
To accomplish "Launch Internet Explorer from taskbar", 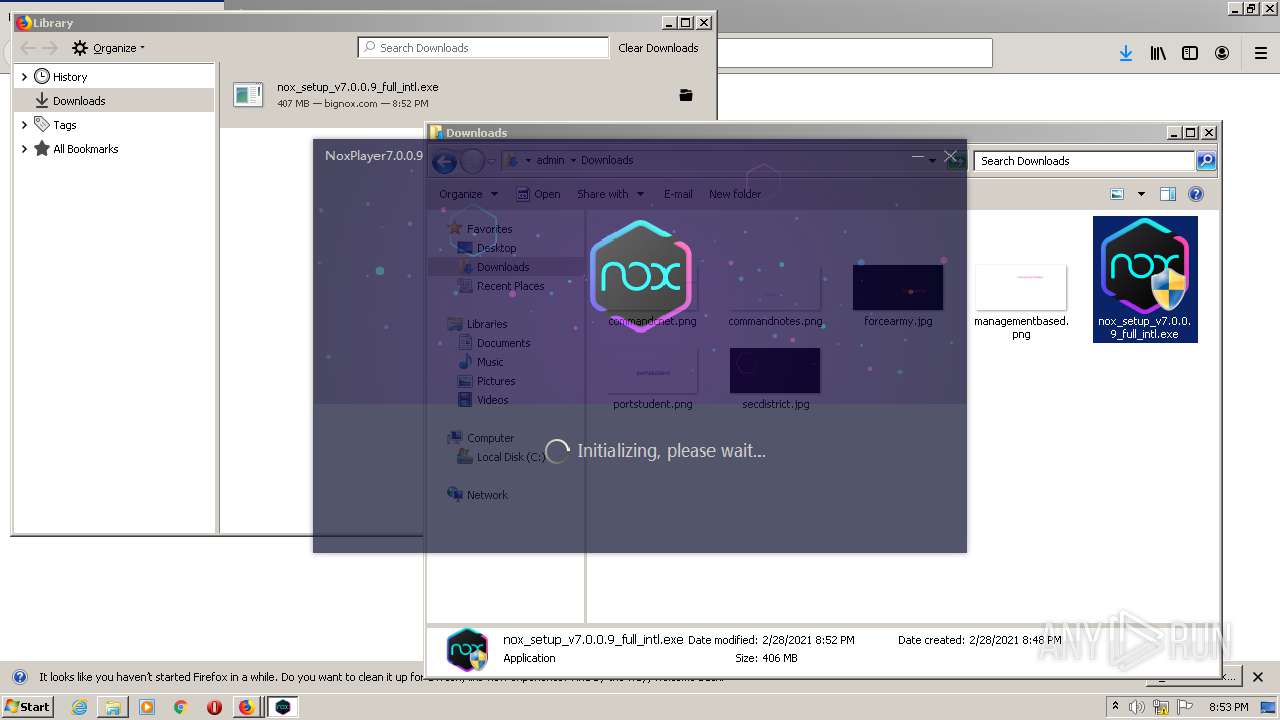I will [x=79, y=707].
